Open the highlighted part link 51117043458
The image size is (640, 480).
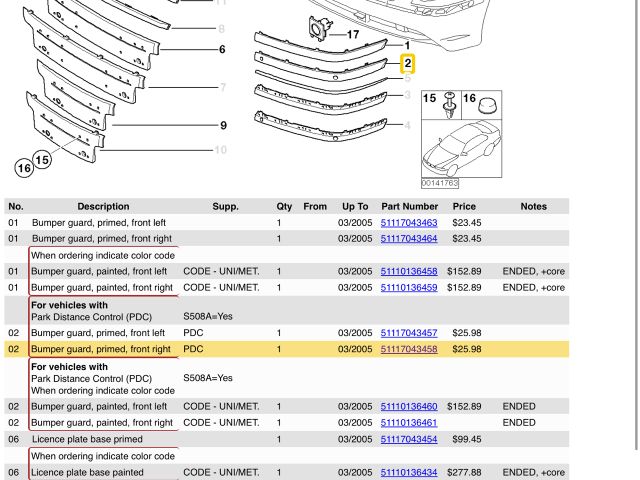click(409, 350)
